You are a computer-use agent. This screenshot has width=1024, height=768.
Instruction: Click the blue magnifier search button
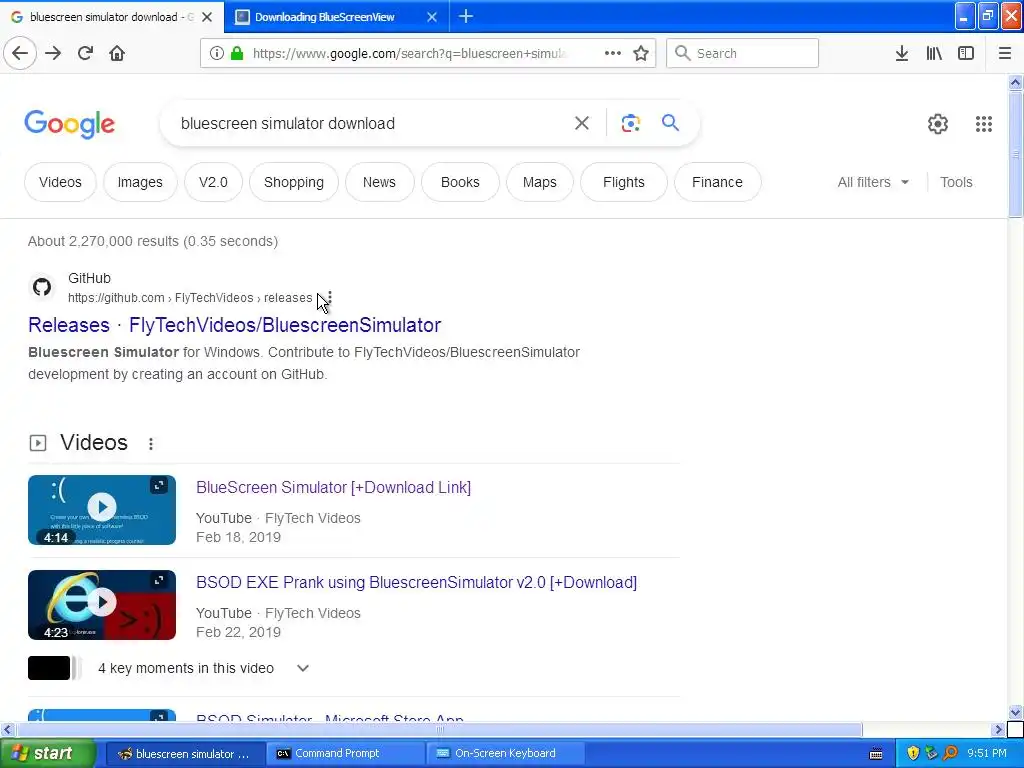click(670, 122)
